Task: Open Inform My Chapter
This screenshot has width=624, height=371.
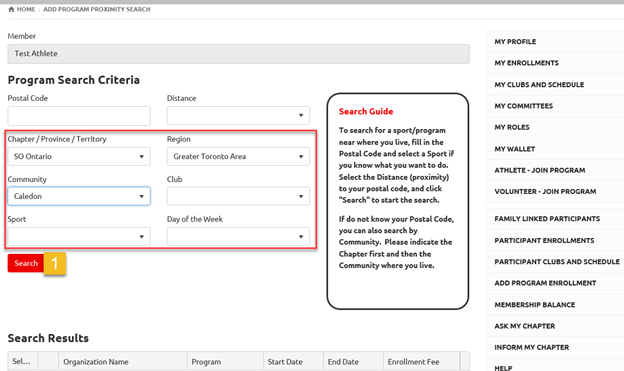Action: pyautogui.click(x=532, y=348)
